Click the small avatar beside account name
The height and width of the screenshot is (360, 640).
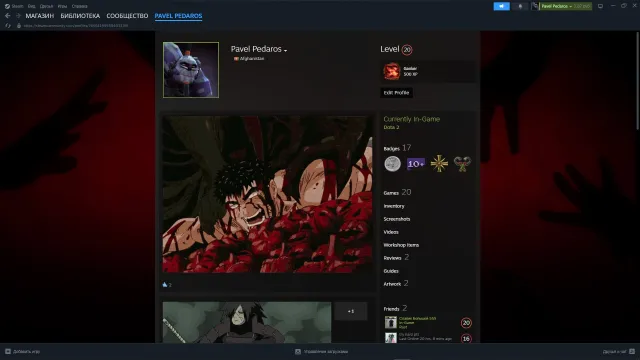click(535, 6)
